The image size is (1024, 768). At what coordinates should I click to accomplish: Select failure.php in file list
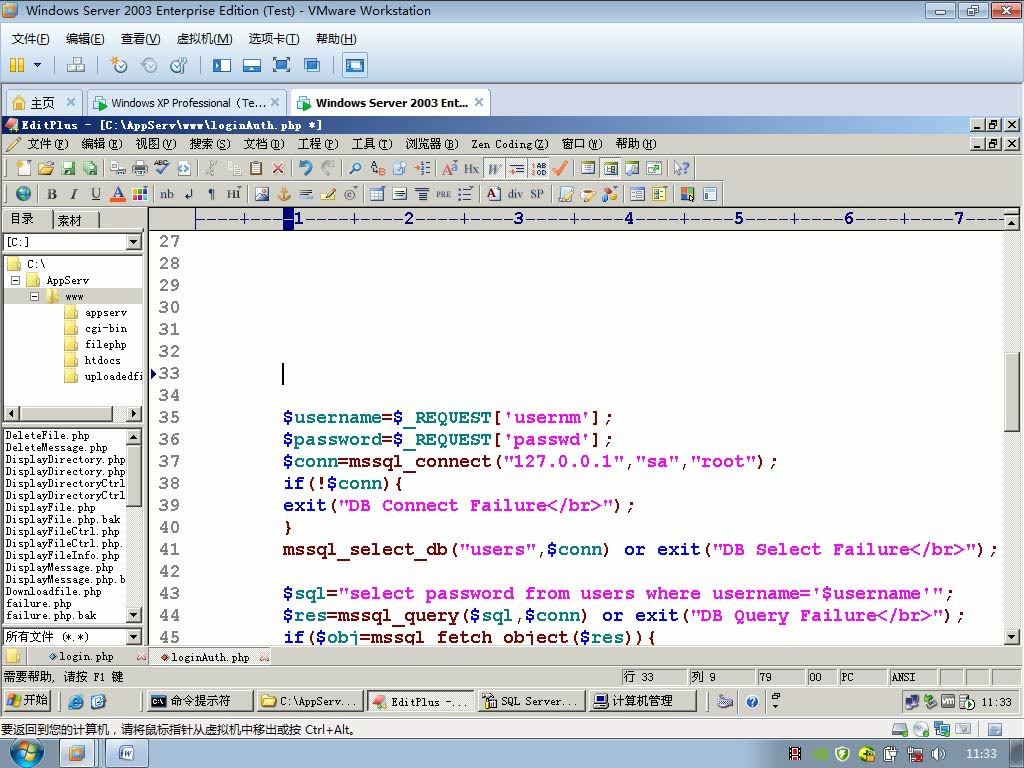[x=39, y=603]
